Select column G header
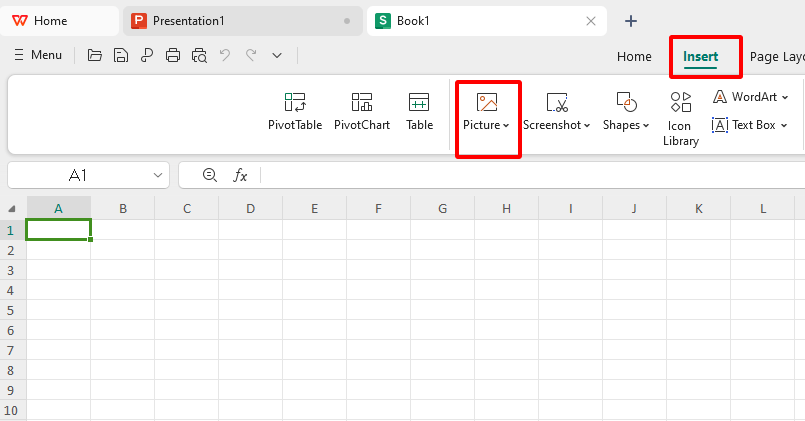Screen dimensions: 805x421 [x=443, y=208]
